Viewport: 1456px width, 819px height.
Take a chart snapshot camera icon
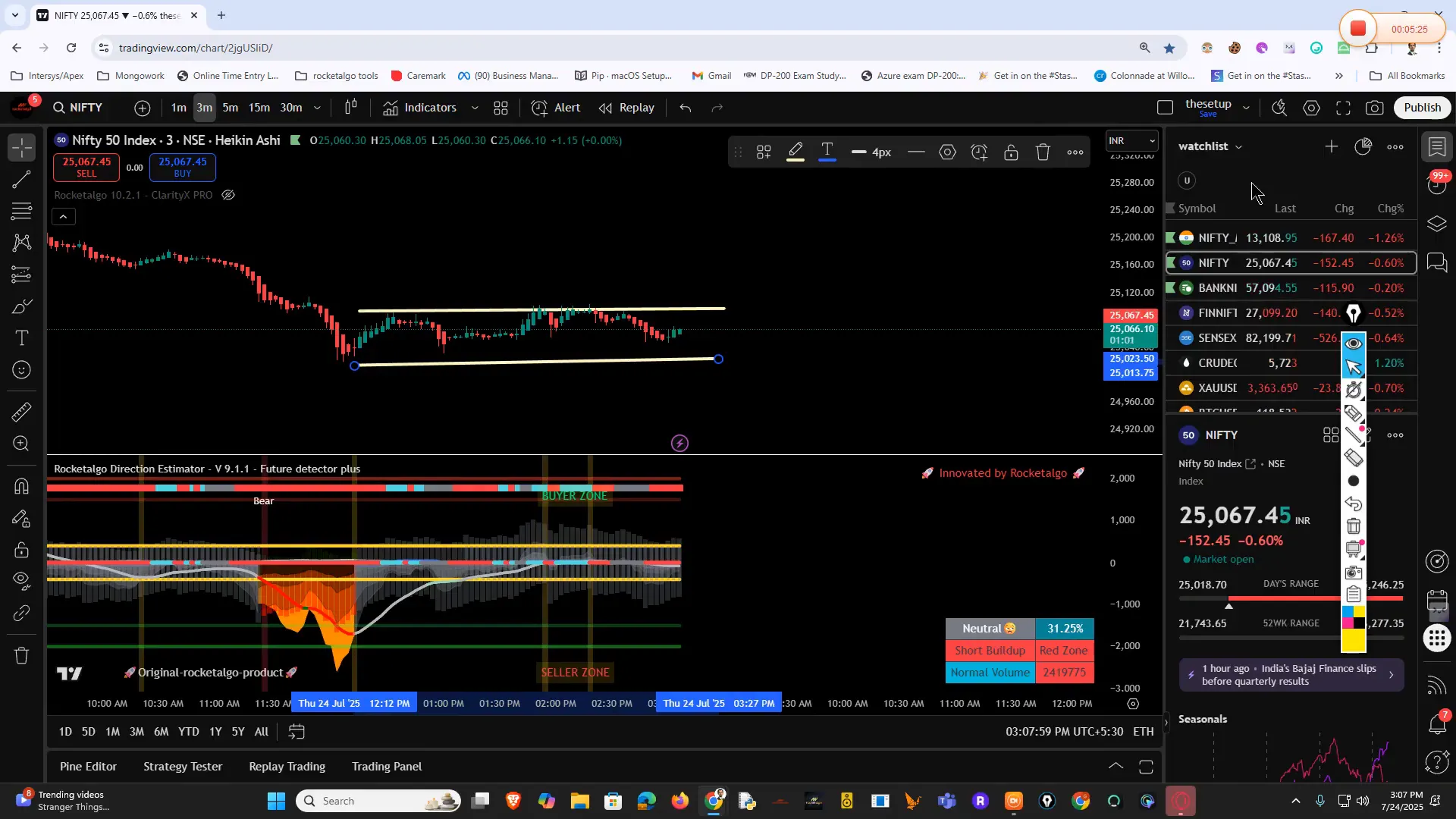[x=1375, y=108]
